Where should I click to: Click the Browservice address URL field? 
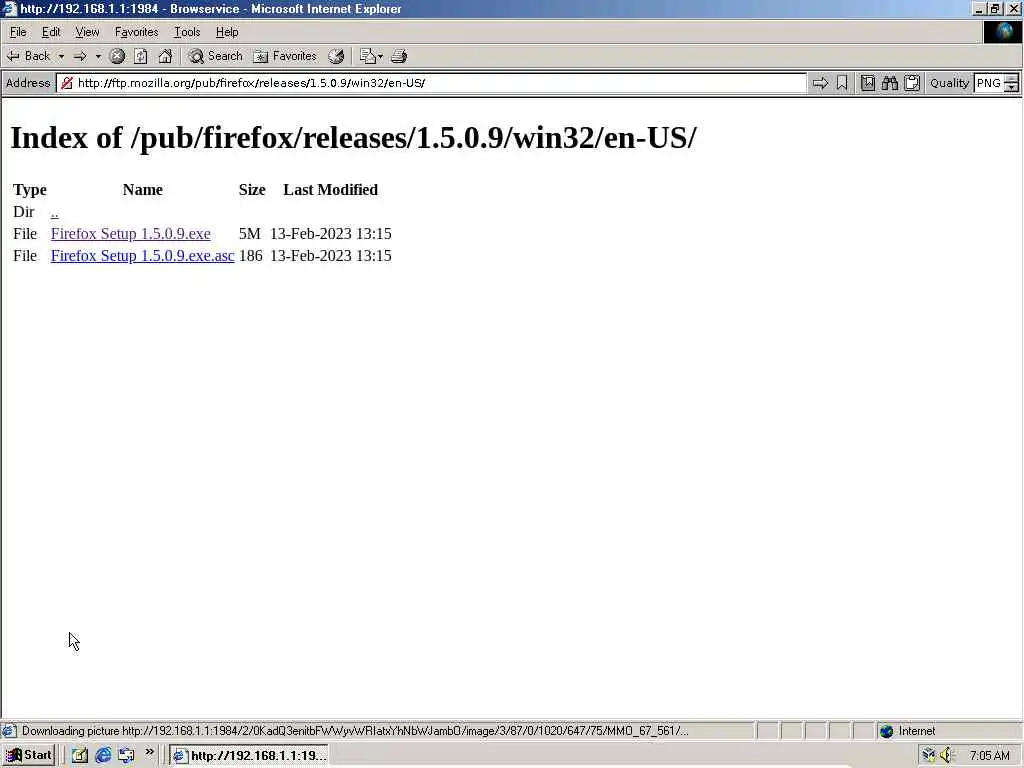tap(431, 83)
